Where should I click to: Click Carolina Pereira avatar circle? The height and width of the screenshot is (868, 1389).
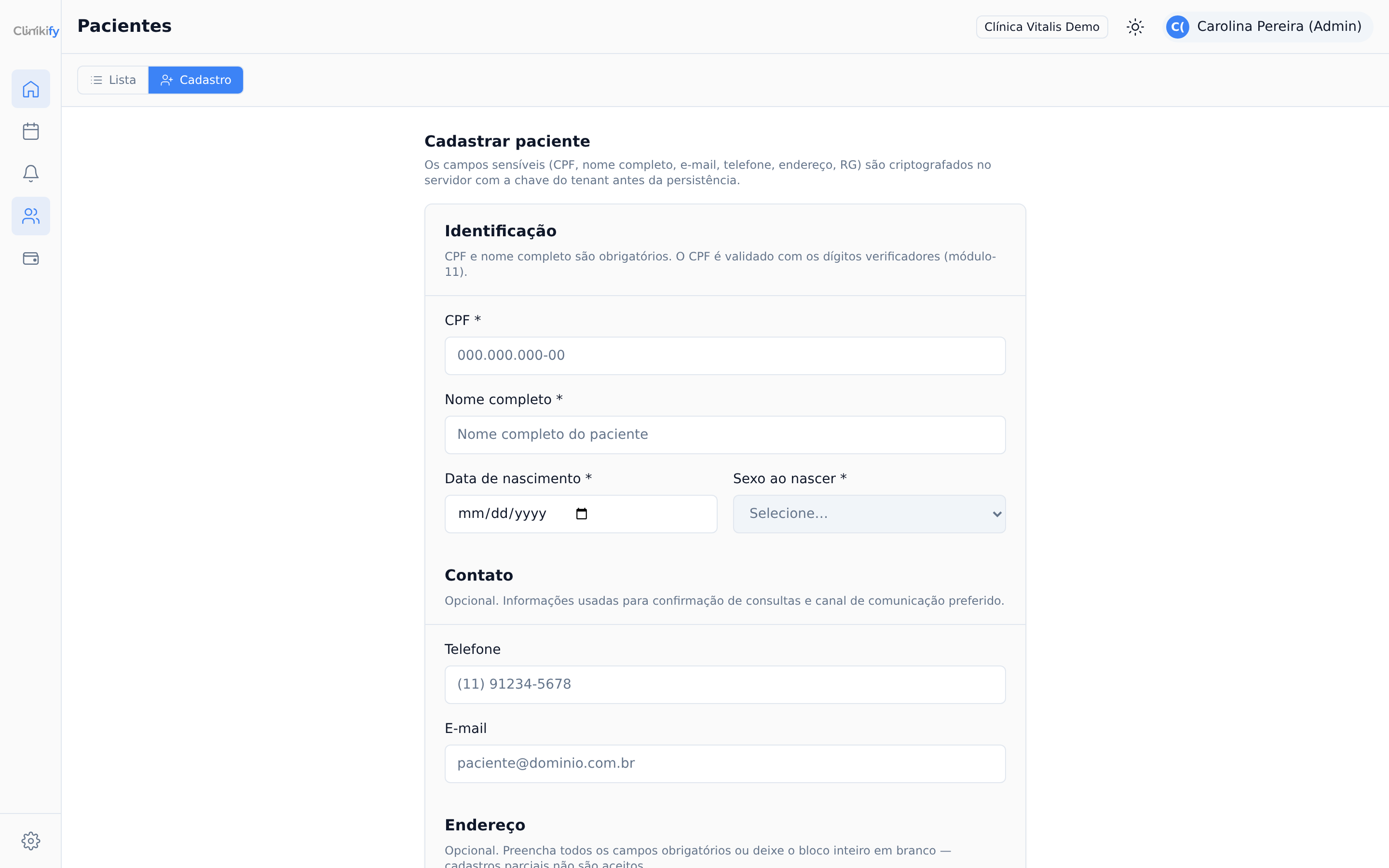coord(1177,27)
